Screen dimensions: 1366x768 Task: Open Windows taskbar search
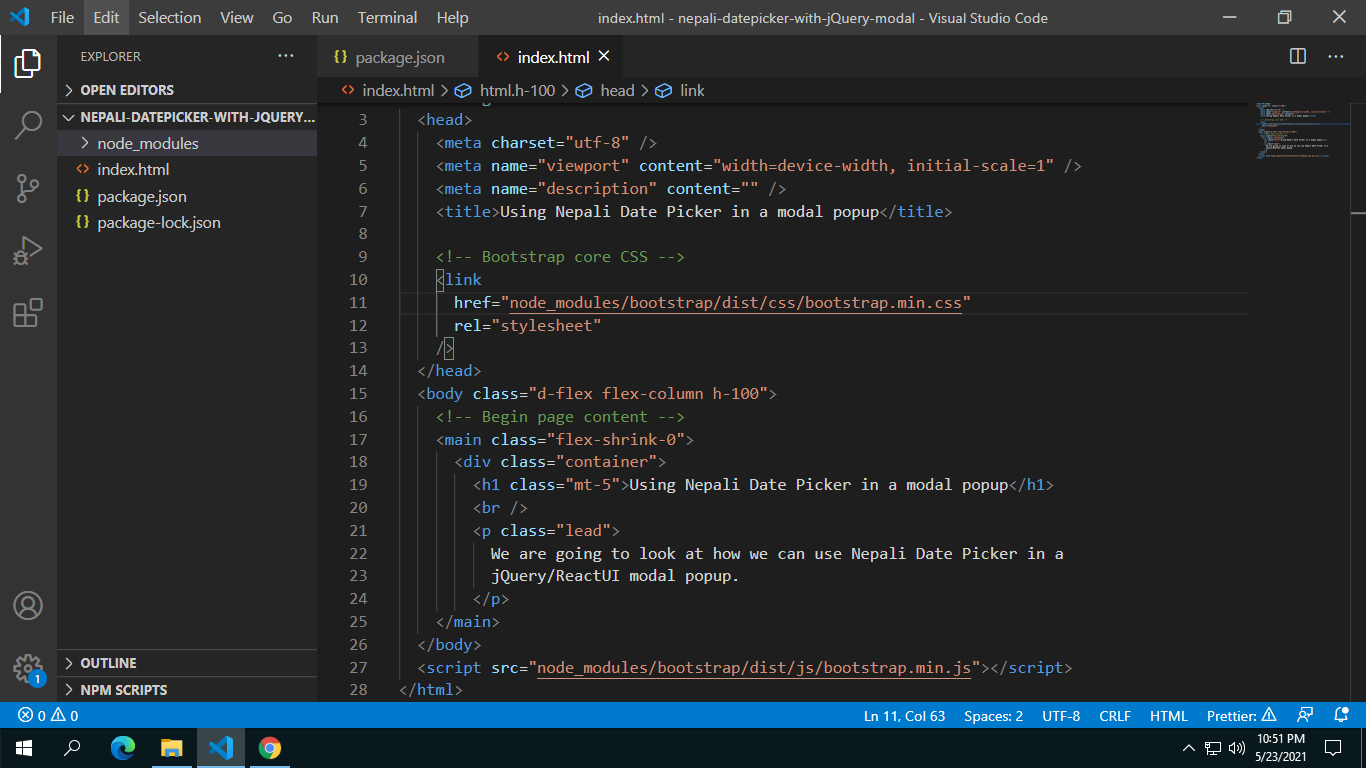click(72, 748)
